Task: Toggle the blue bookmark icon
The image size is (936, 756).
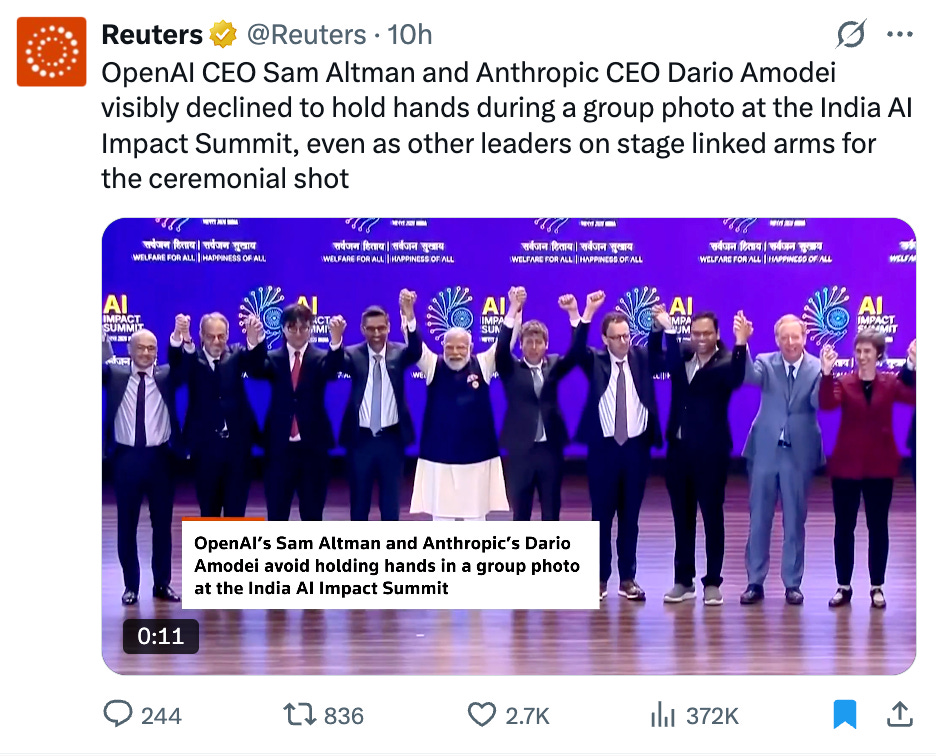Action: coord(845,714)
